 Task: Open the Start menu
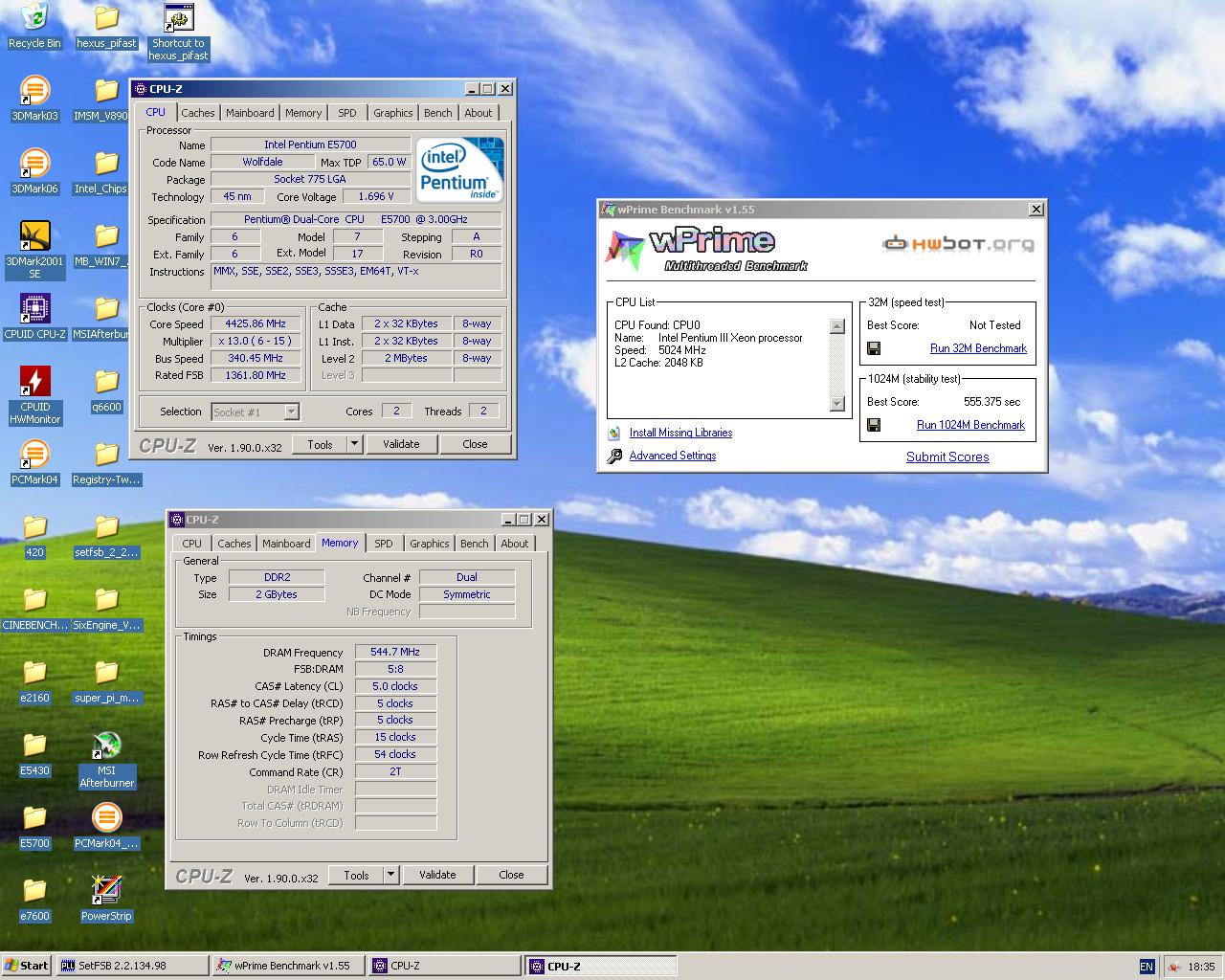pyautogui.click(x=26, y=966)
